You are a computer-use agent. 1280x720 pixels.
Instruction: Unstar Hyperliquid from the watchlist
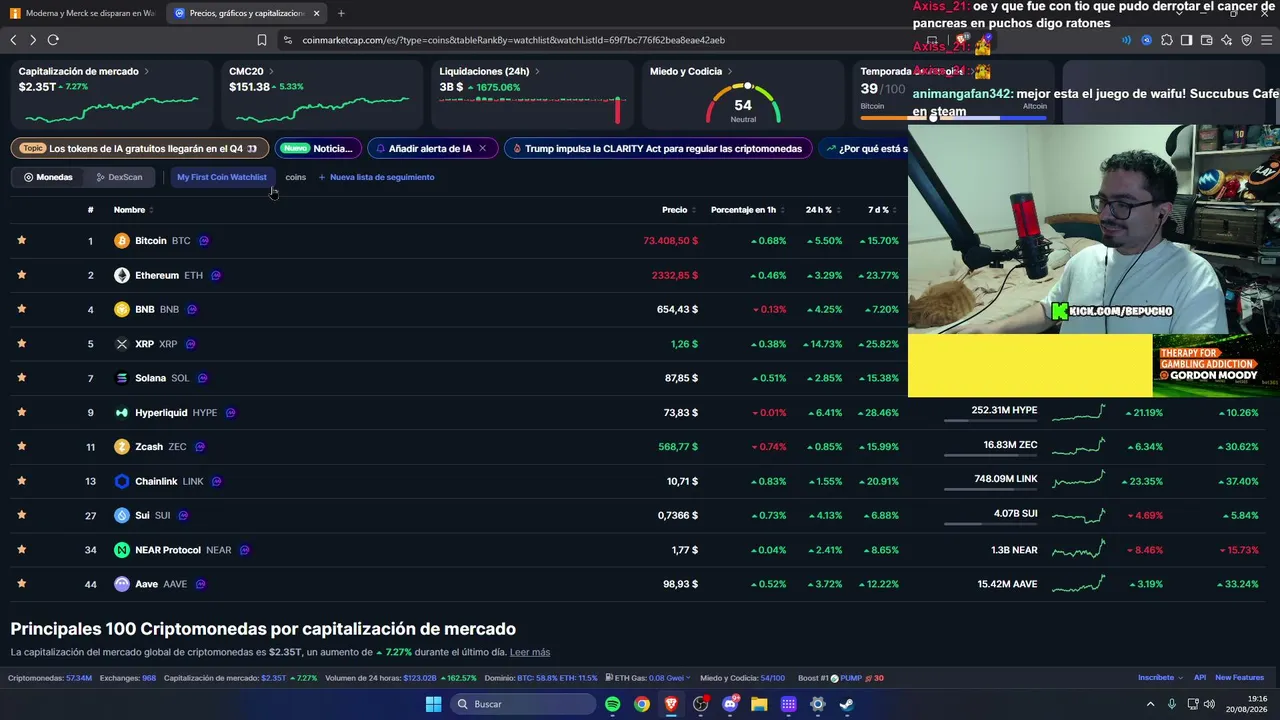(22, 412)
